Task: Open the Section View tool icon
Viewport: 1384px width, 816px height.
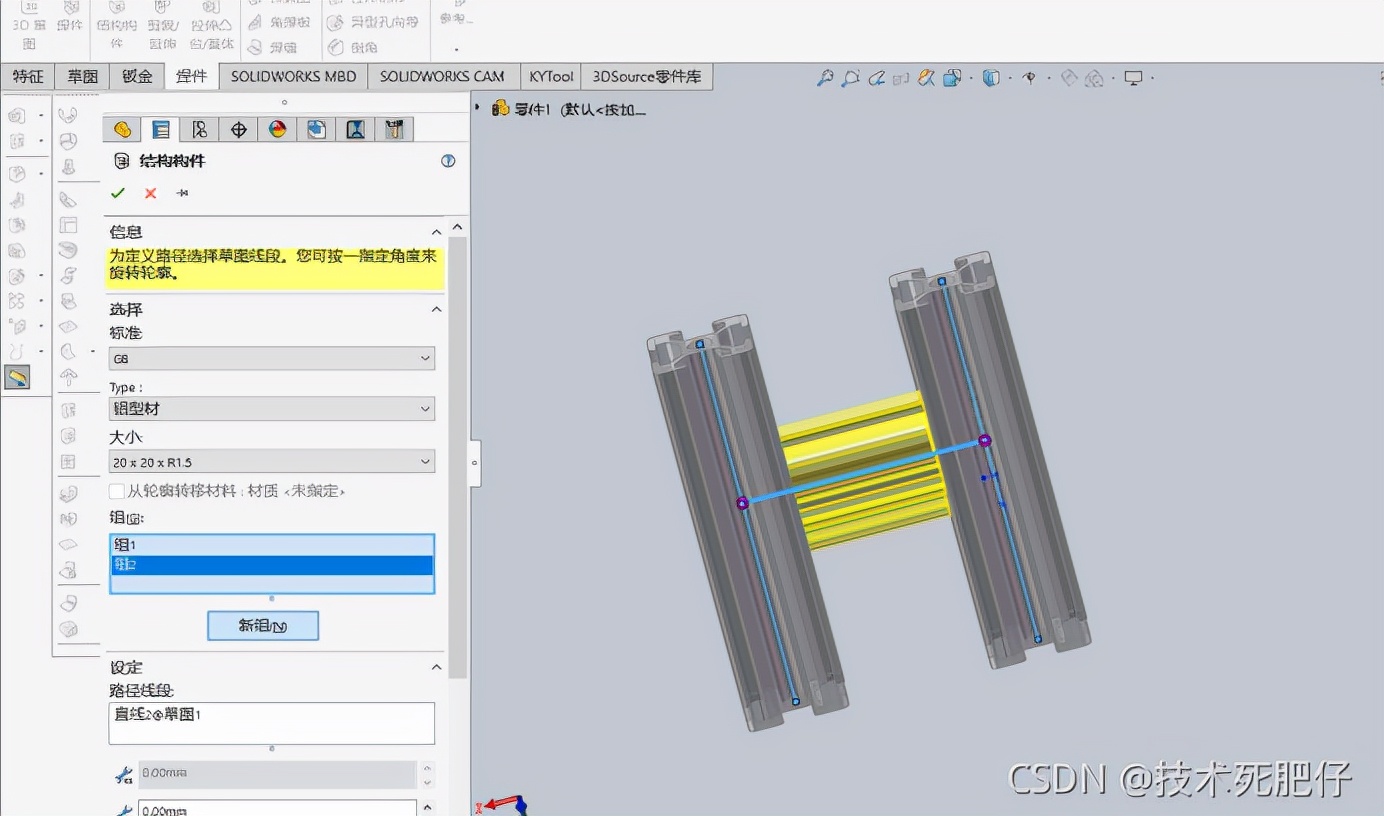Action: click(925, 77)
